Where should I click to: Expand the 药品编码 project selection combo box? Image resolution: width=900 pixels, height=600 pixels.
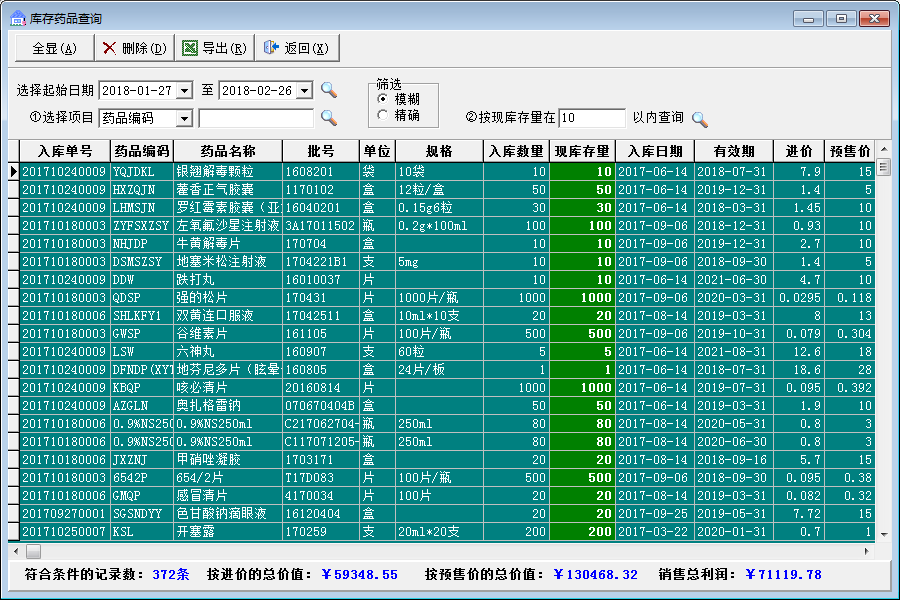184,118
